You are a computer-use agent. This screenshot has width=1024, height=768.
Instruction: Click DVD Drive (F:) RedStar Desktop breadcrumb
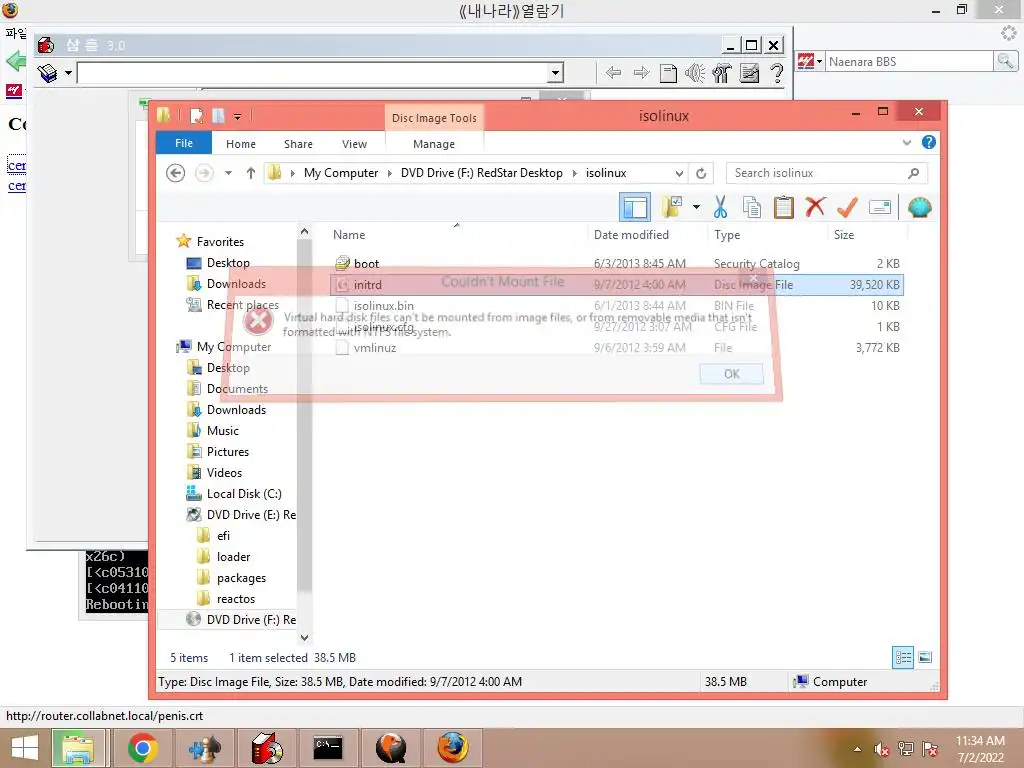481,173
